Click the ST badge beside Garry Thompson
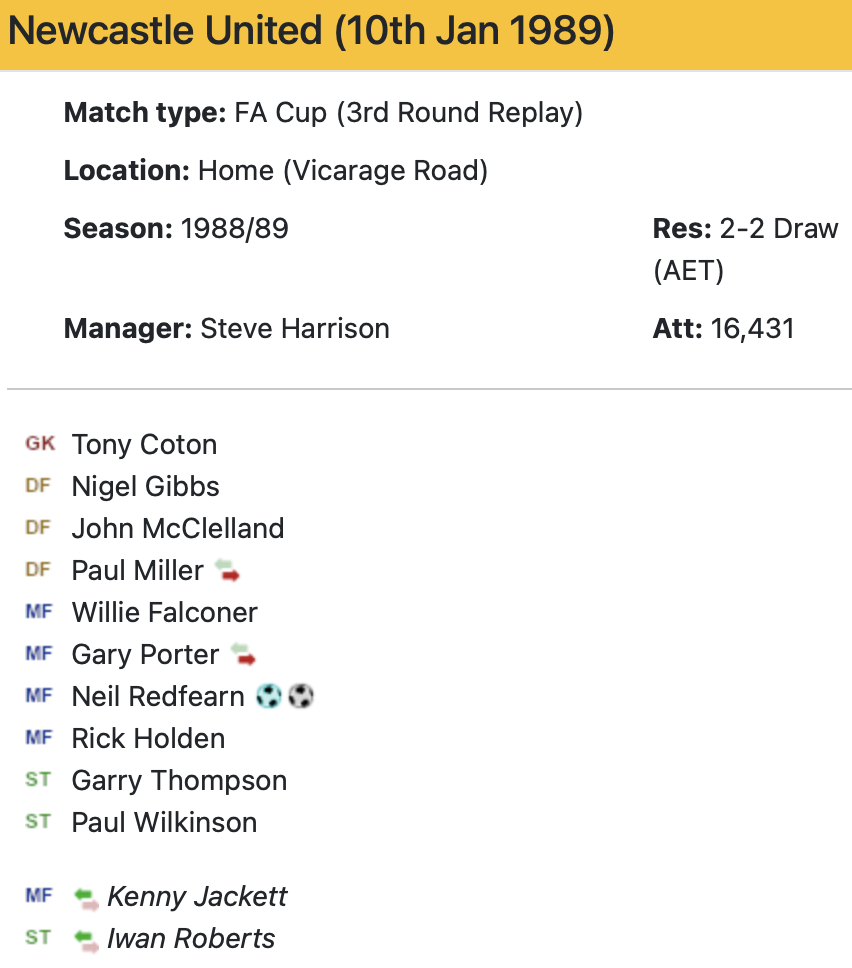The height and width of the screenshot is (968, 852). pos(38,780)
